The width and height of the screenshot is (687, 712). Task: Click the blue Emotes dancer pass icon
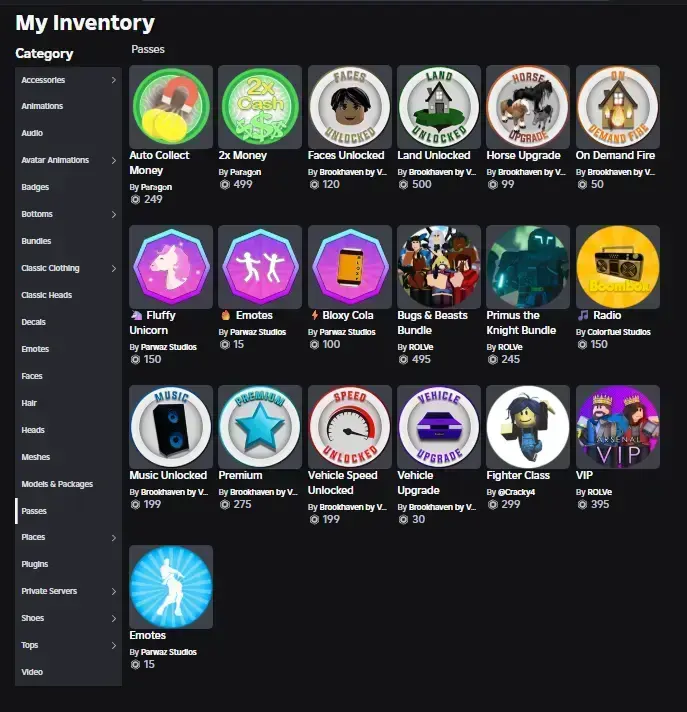(x=171, y=587)
